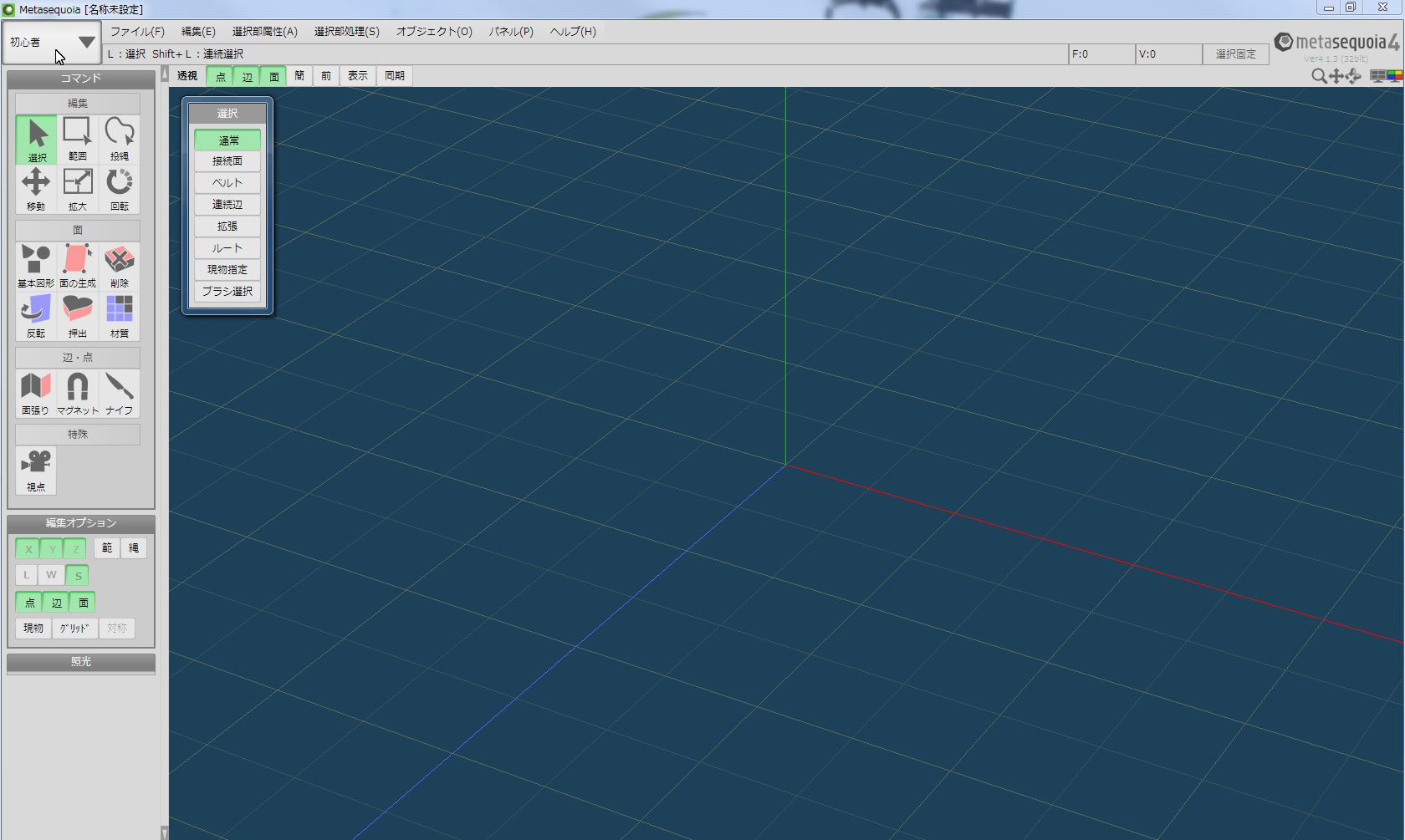Viewport: 1405px width, 840px height.
Task: Open the ファイル(F) menu
Action: click(138, 32)
